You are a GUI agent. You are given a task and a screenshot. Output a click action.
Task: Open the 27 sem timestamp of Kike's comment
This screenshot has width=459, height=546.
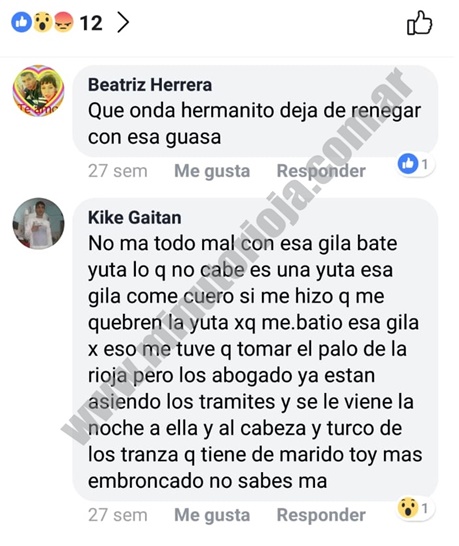(118, 515)
